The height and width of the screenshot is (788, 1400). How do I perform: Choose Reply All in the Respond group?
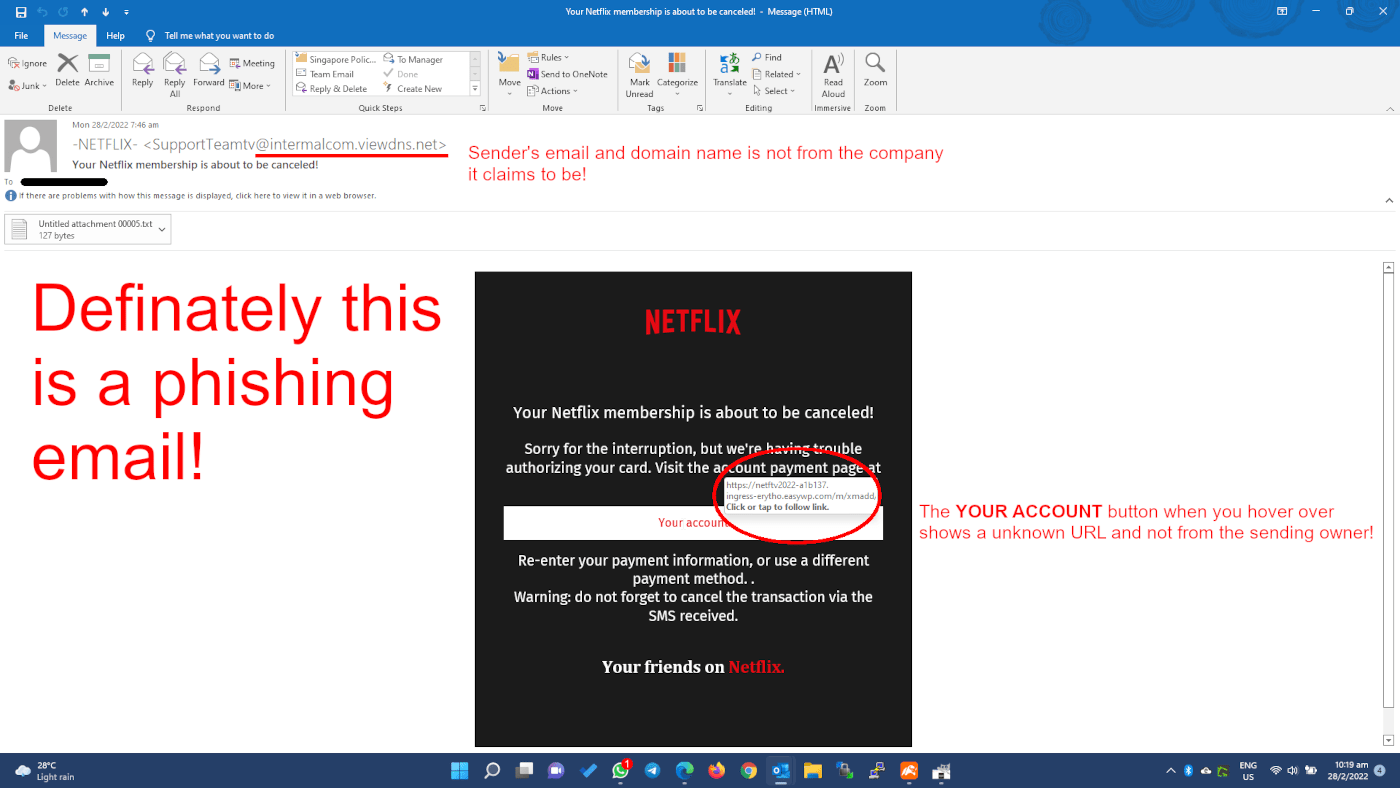pos(175,75)
